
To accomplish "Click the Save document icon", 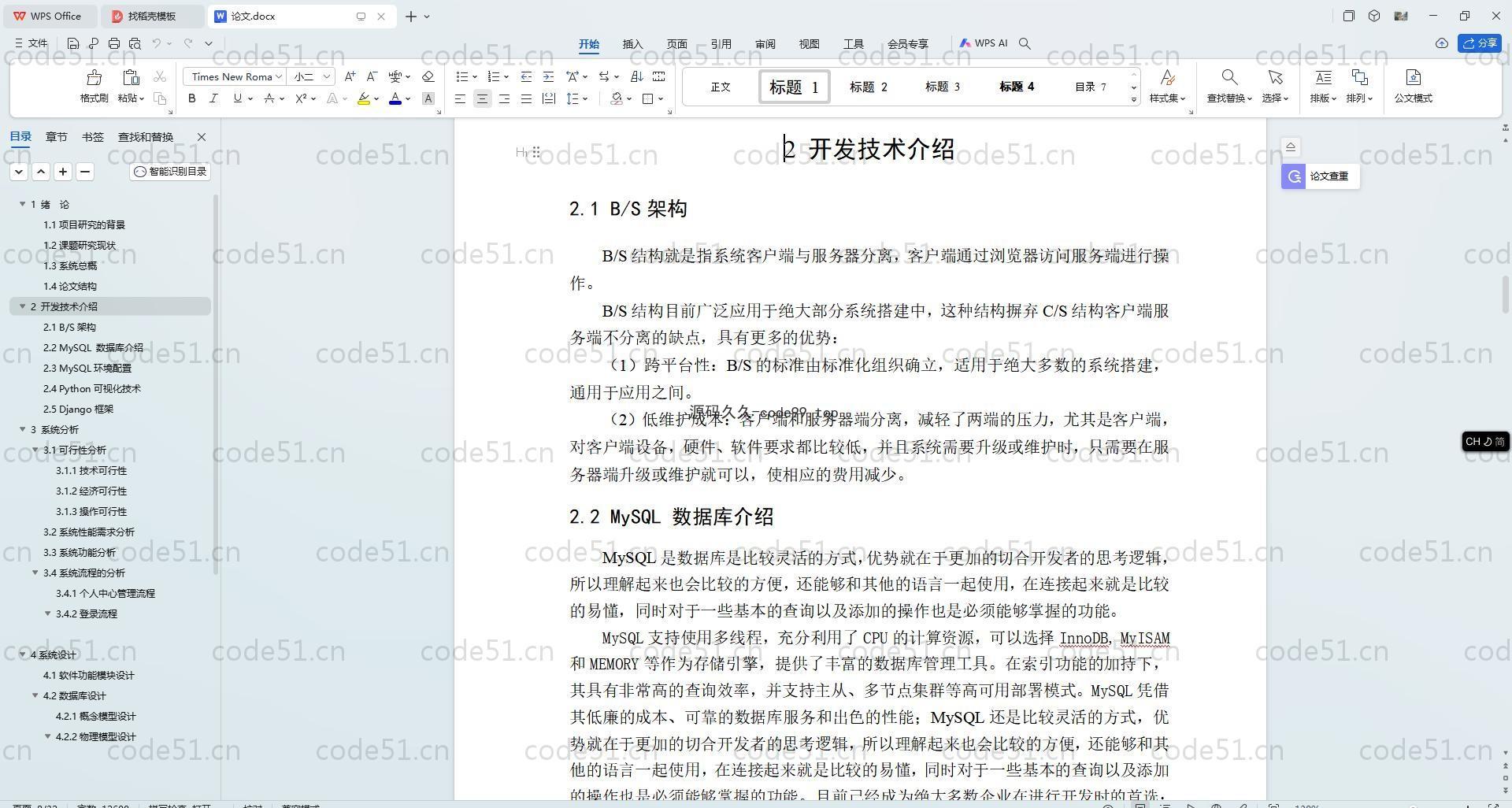I will (73, 43).
